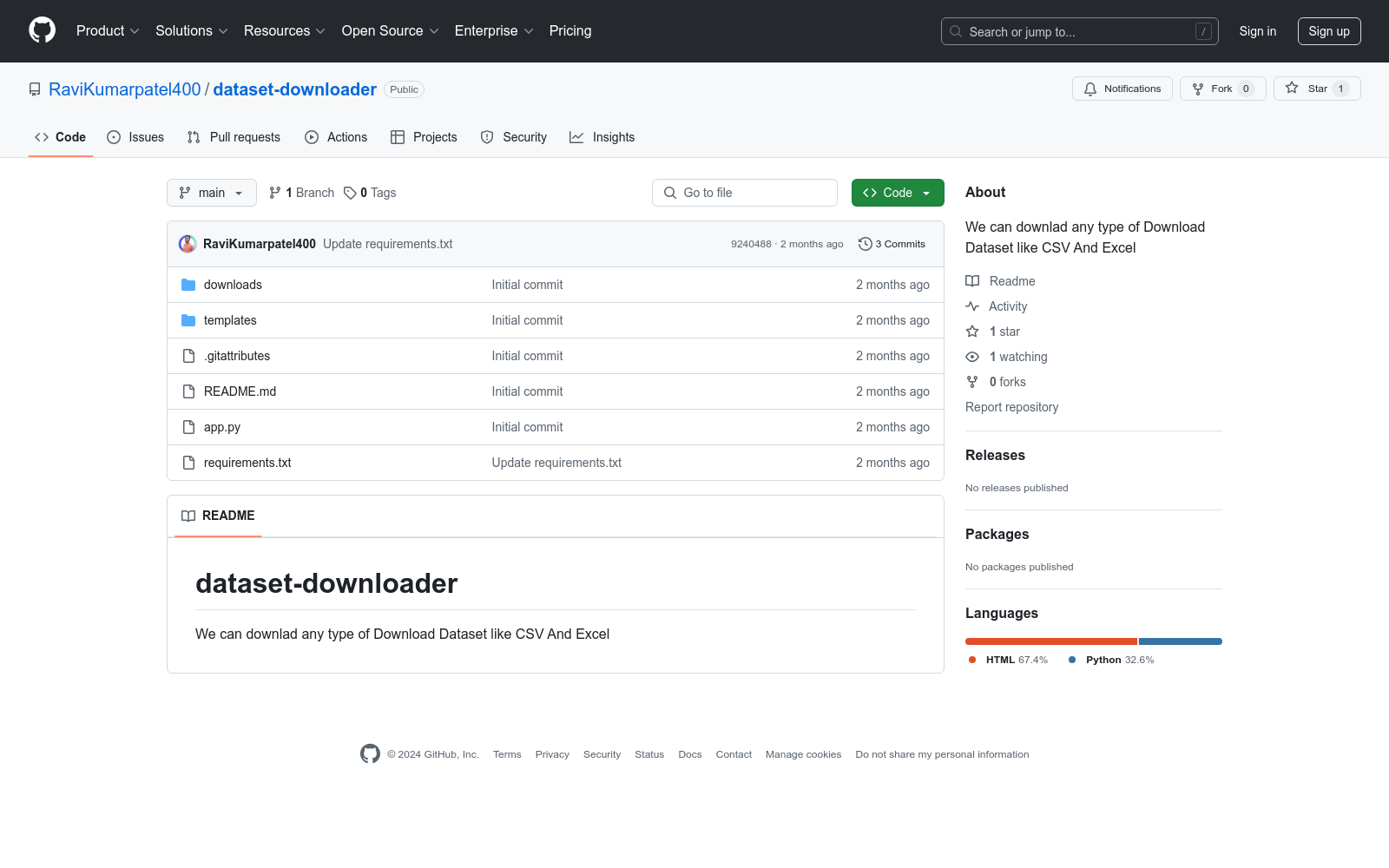Viewport: 1389px width, 868px height.
Task: Click the requirements.txt file icon
Action: tap(188, 463)
